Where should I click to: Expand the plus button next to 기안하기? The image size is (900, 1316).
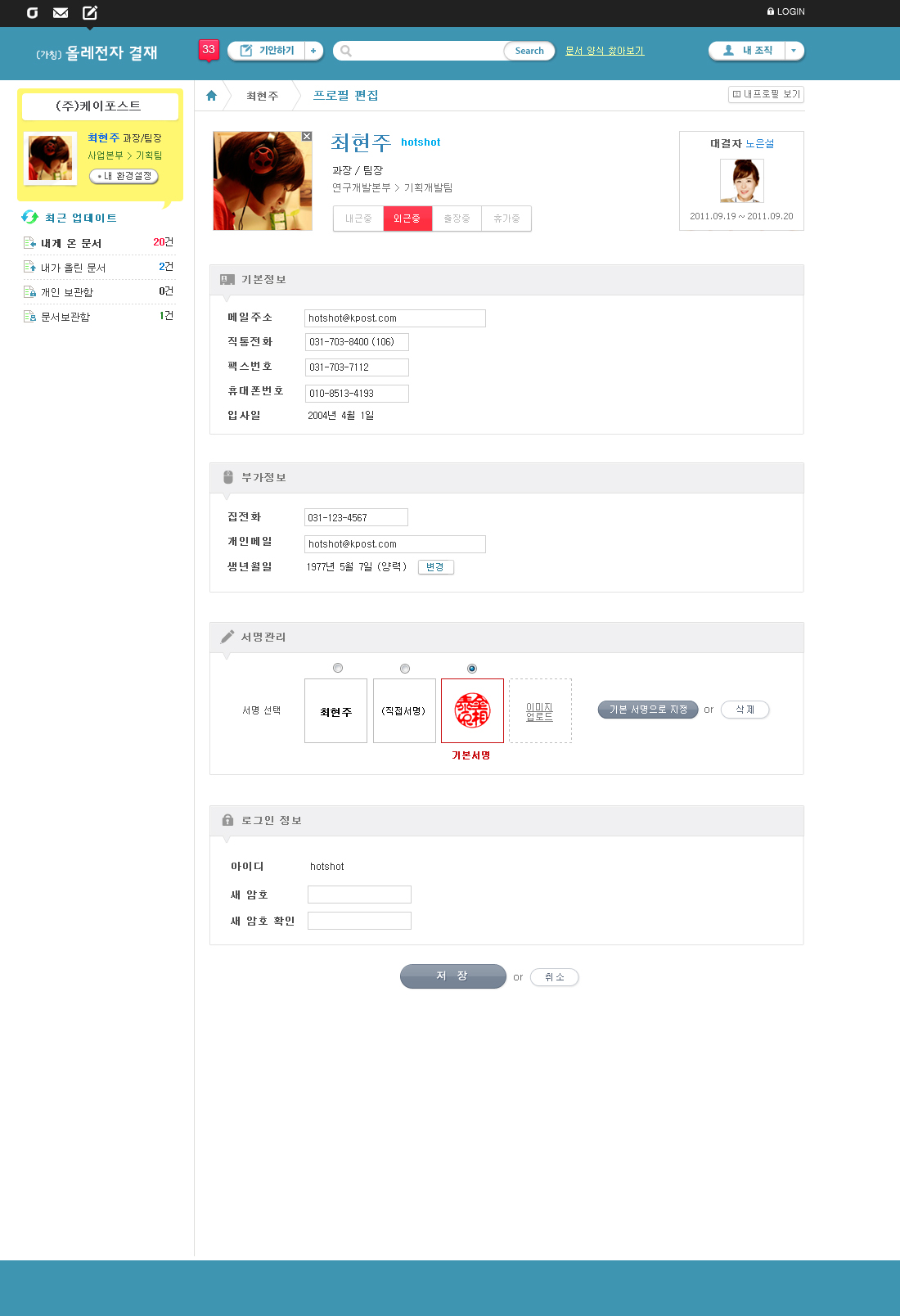click(313, 51)
